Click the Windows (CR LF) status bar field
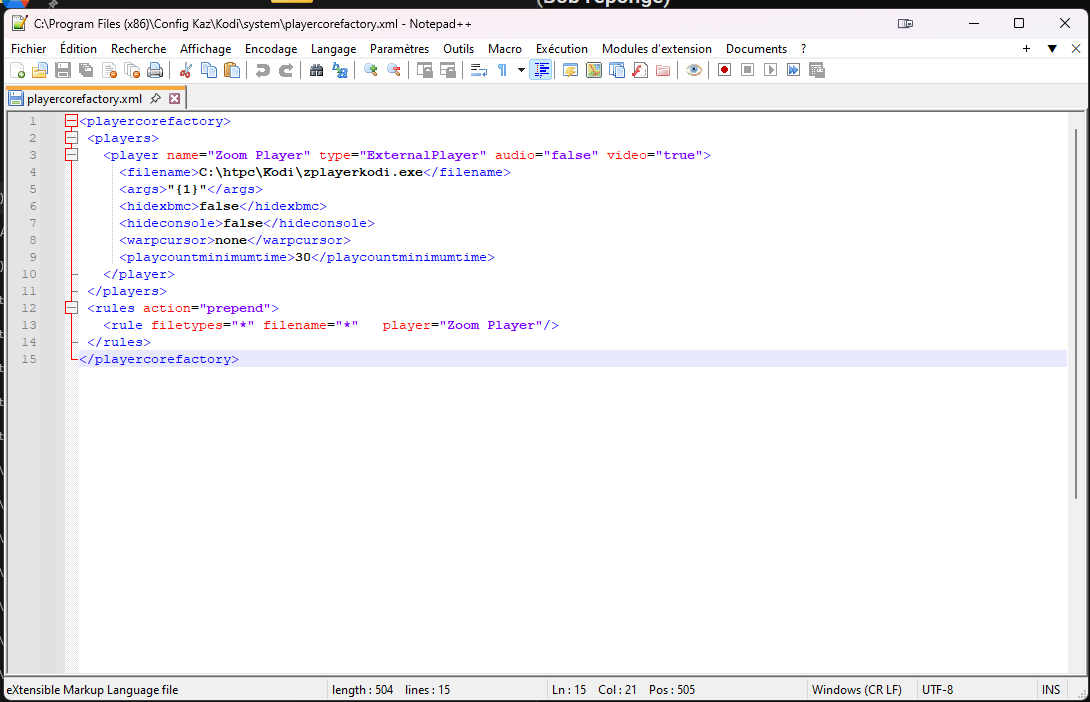 (x=856, y=690)
